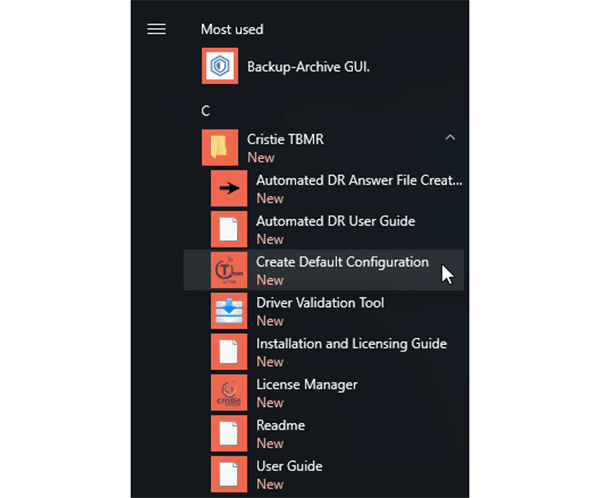Click the Most used section heading
The width and height of the screenshot is (600, 498).
[x=232, y=29]
